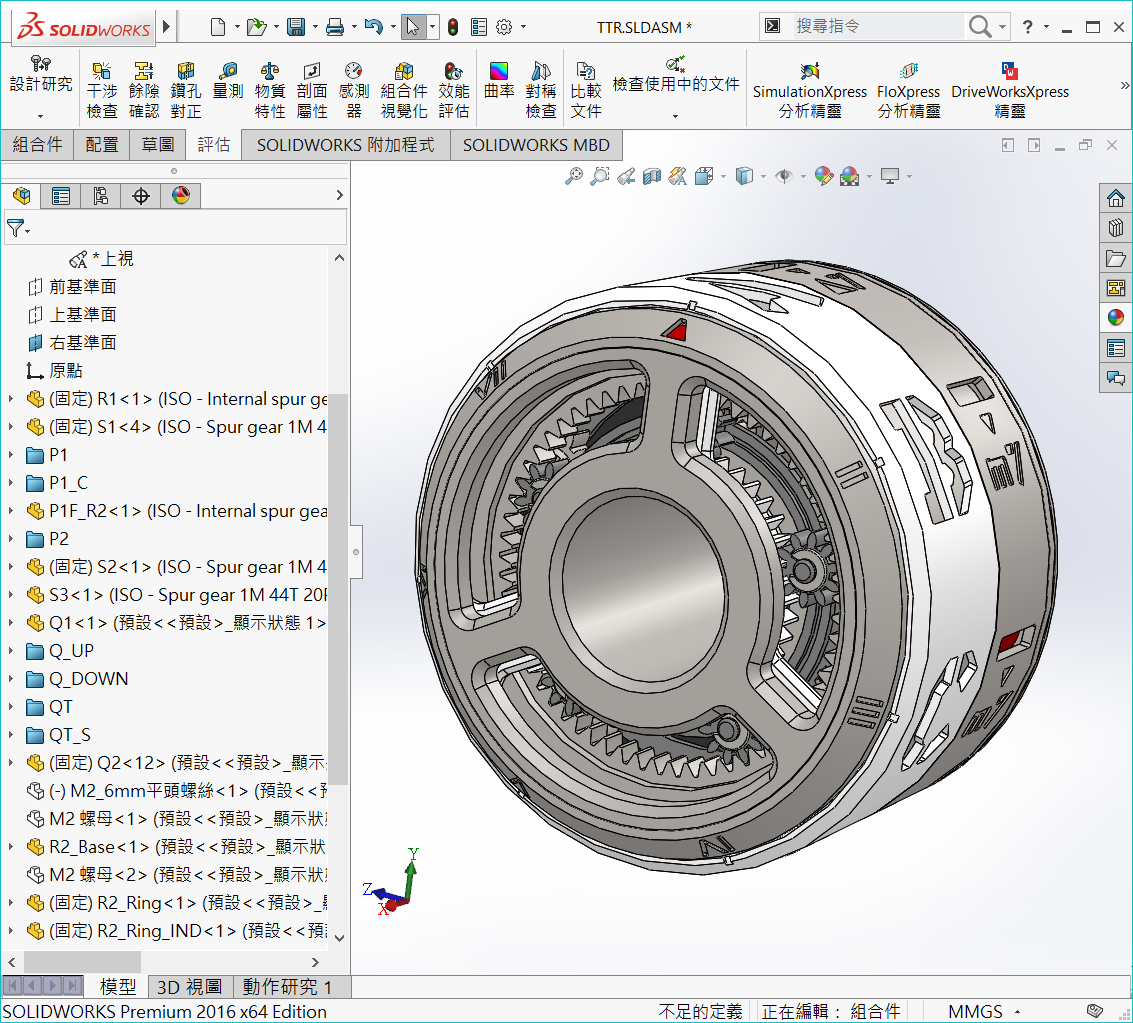The width and height of the screenshot is (1133, 1023).
Task: Expand the Q_DOWN folder node
Action: click(x=12, y=679)
